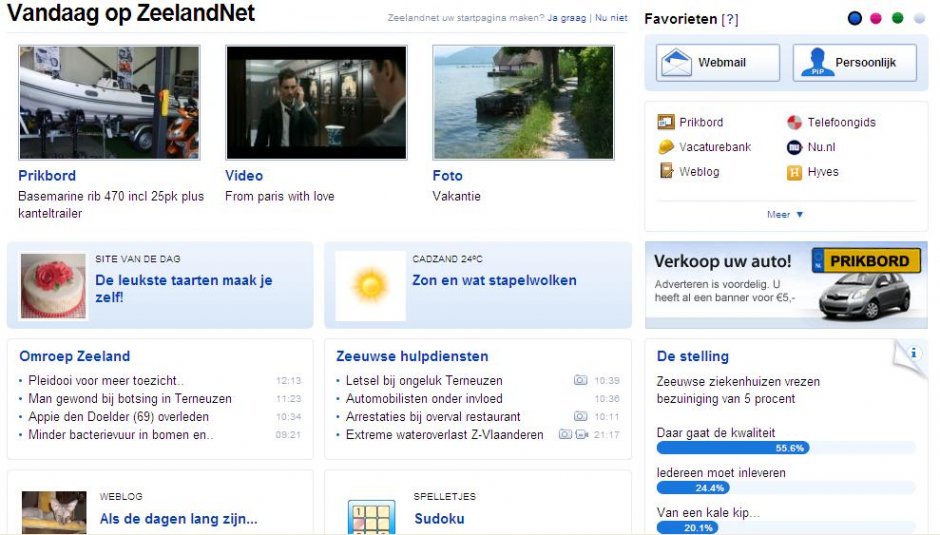The width and height of the screenshot is (940, 535).
Task: Open the Prikbord heading link
Action: [47, 176]
